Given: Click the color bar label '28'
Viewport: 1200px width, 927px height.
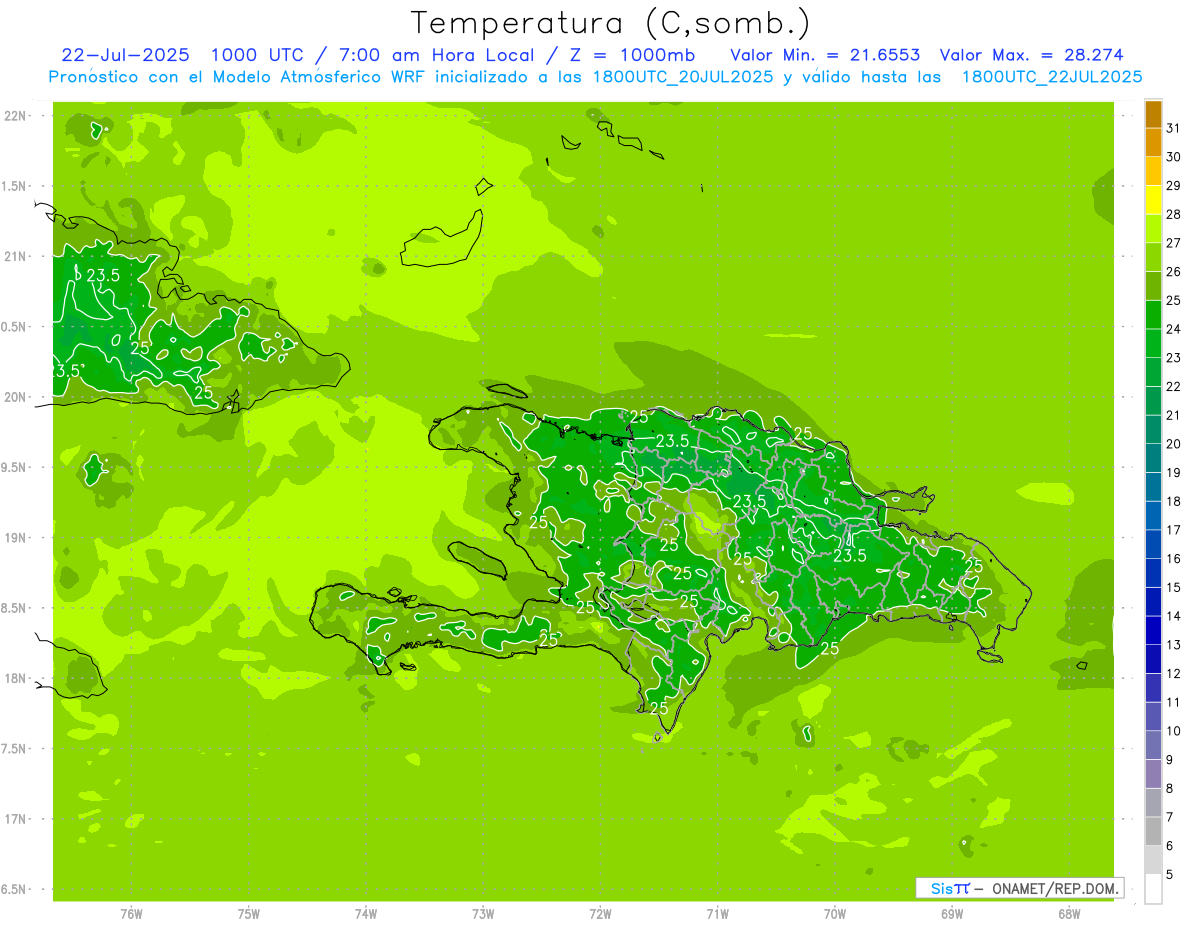Looking at the screenshot, I should (1174, 214).
